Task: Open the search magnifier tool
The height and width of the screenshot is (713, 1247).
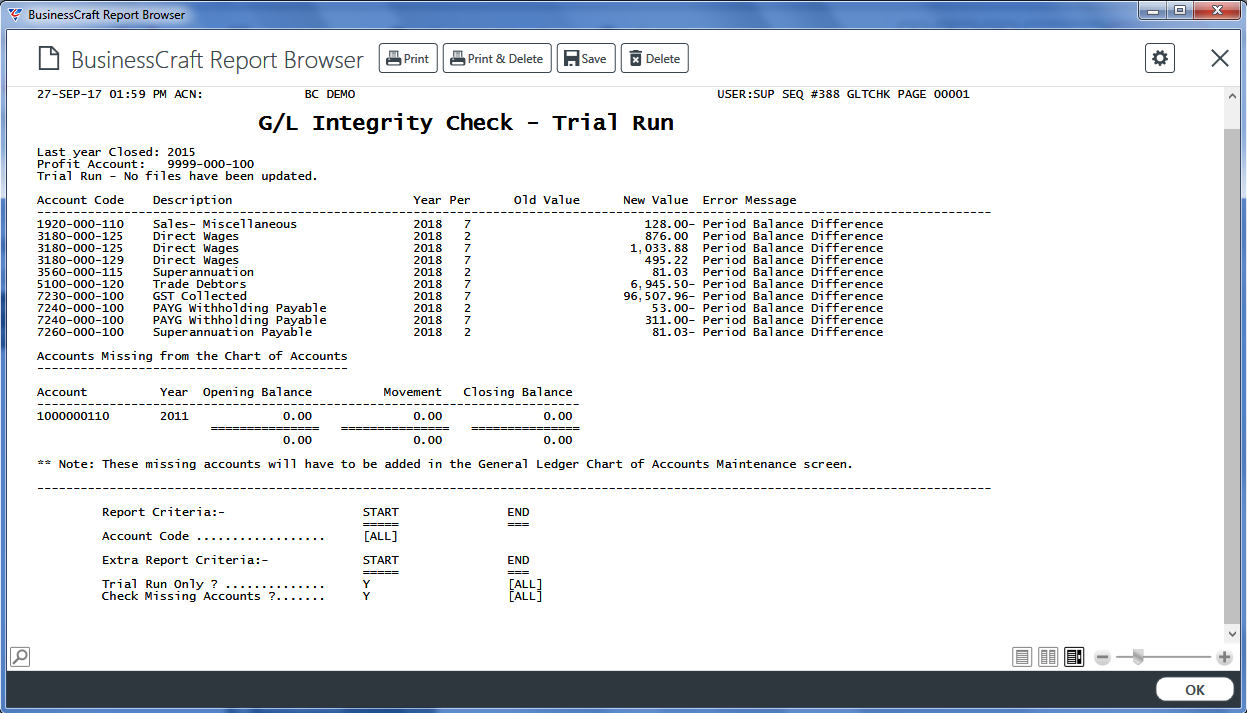Action: coord(19,657)
